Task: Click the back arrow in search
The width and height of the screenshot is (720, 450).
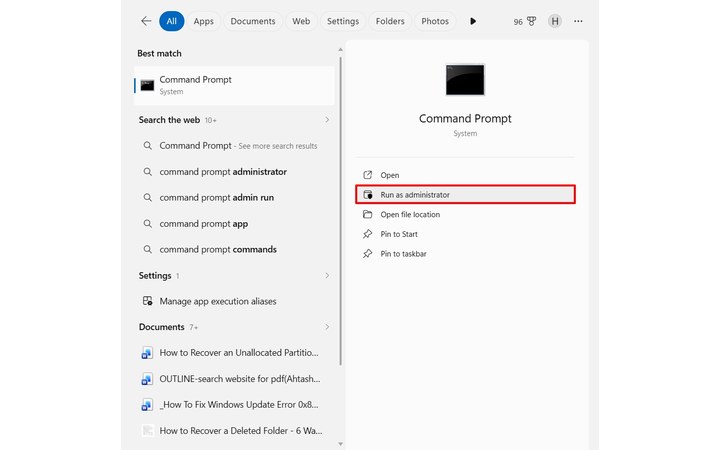Action: click(x=146, y=21)
